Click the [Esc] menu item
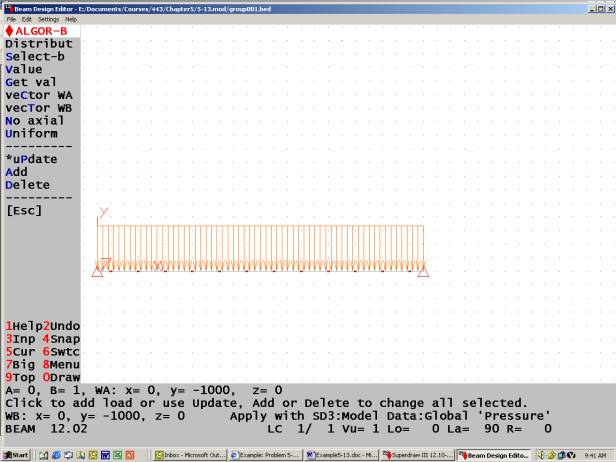The width and height of the screenshot is (616, 462). click(24, 211)
